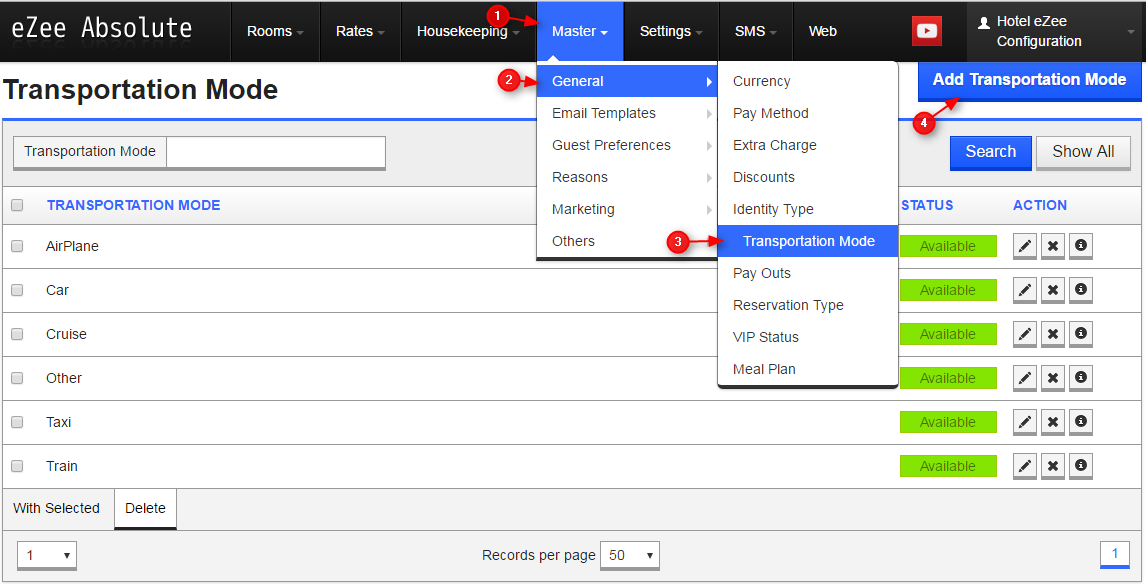Open the Guest Preferences submenu
Viewport: 1146px width, 584px height.
pos(626,145)
